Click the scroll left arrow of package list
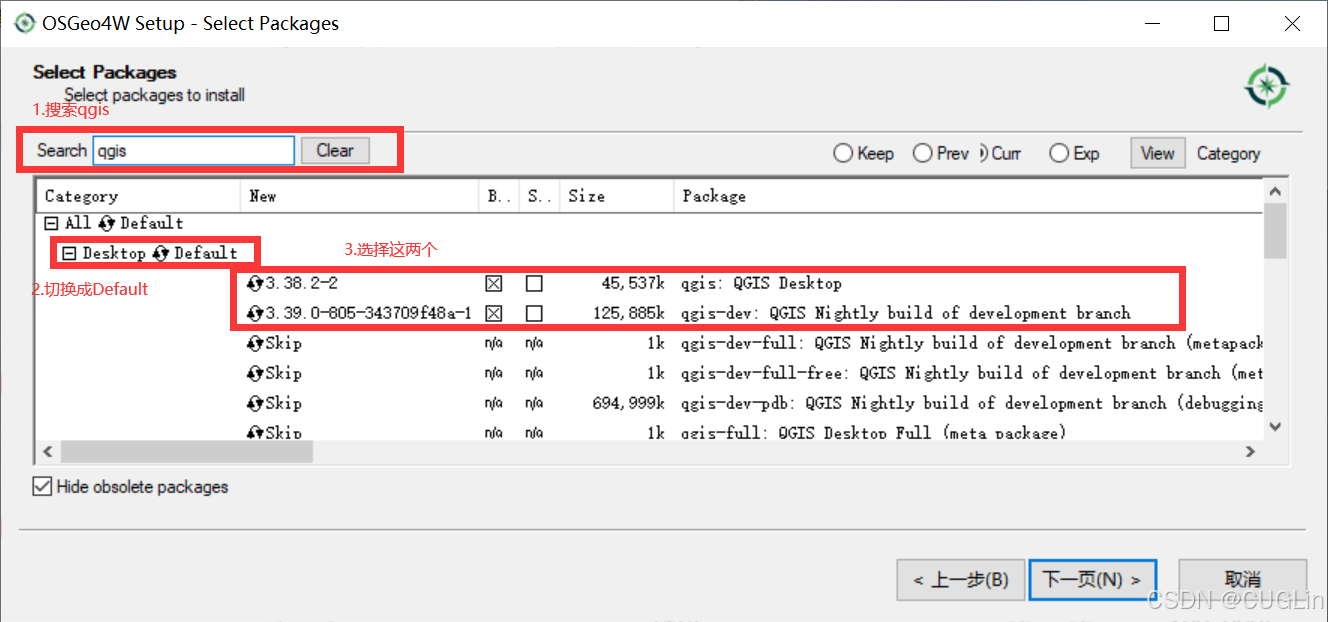Image resolution: width=1328 pixels, height=622 pixels. tap(47, 452)
